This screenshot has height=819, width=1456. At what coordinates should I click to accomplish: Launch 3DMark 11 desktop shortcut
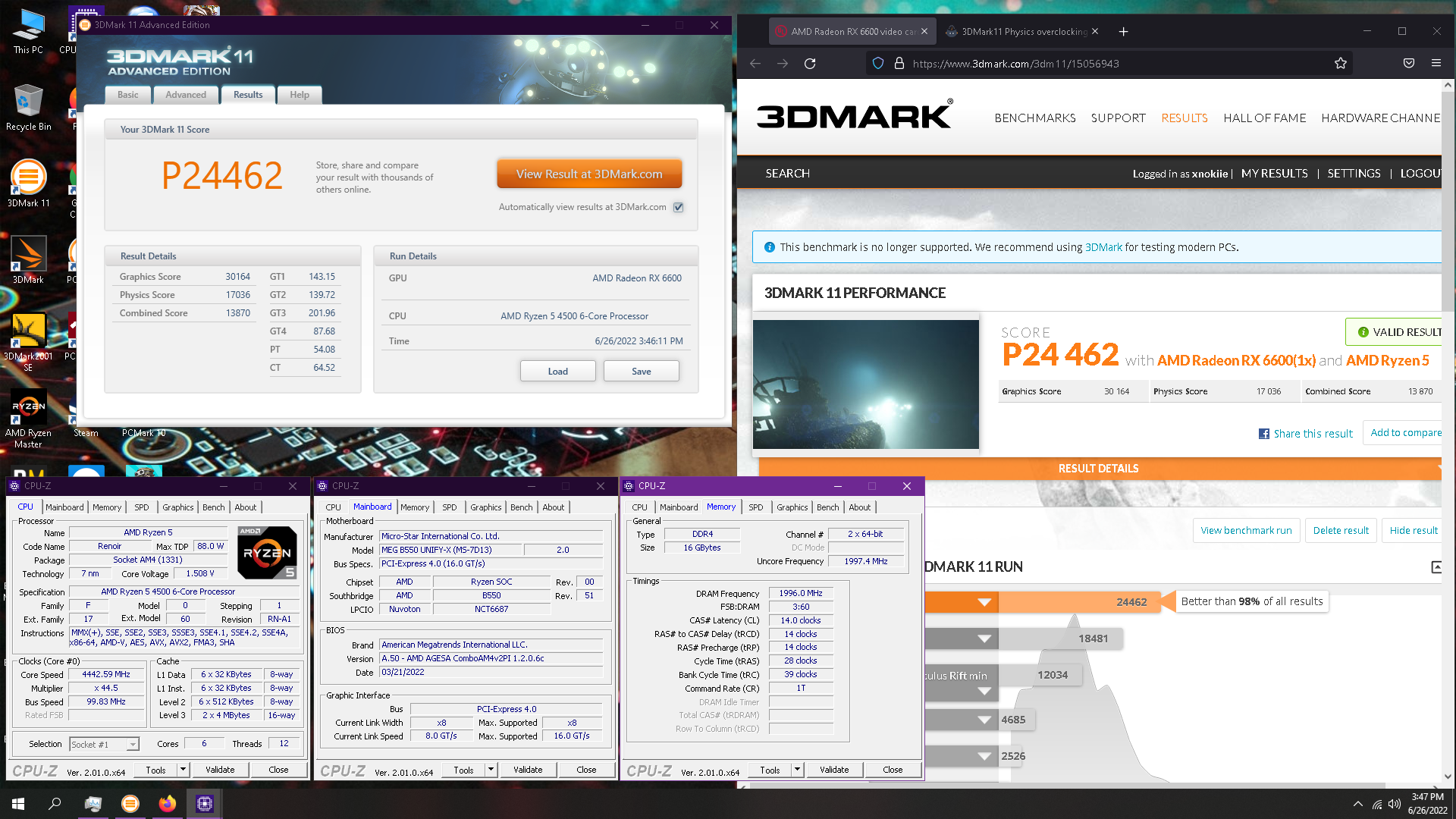click(x=28, y=183)
